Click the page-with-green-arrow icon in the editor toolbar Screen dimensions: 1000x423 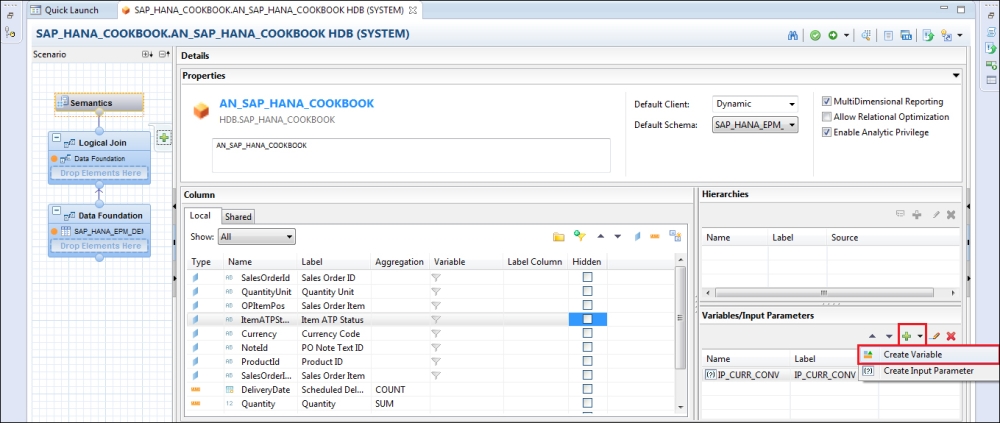click(x=929, y=36)
